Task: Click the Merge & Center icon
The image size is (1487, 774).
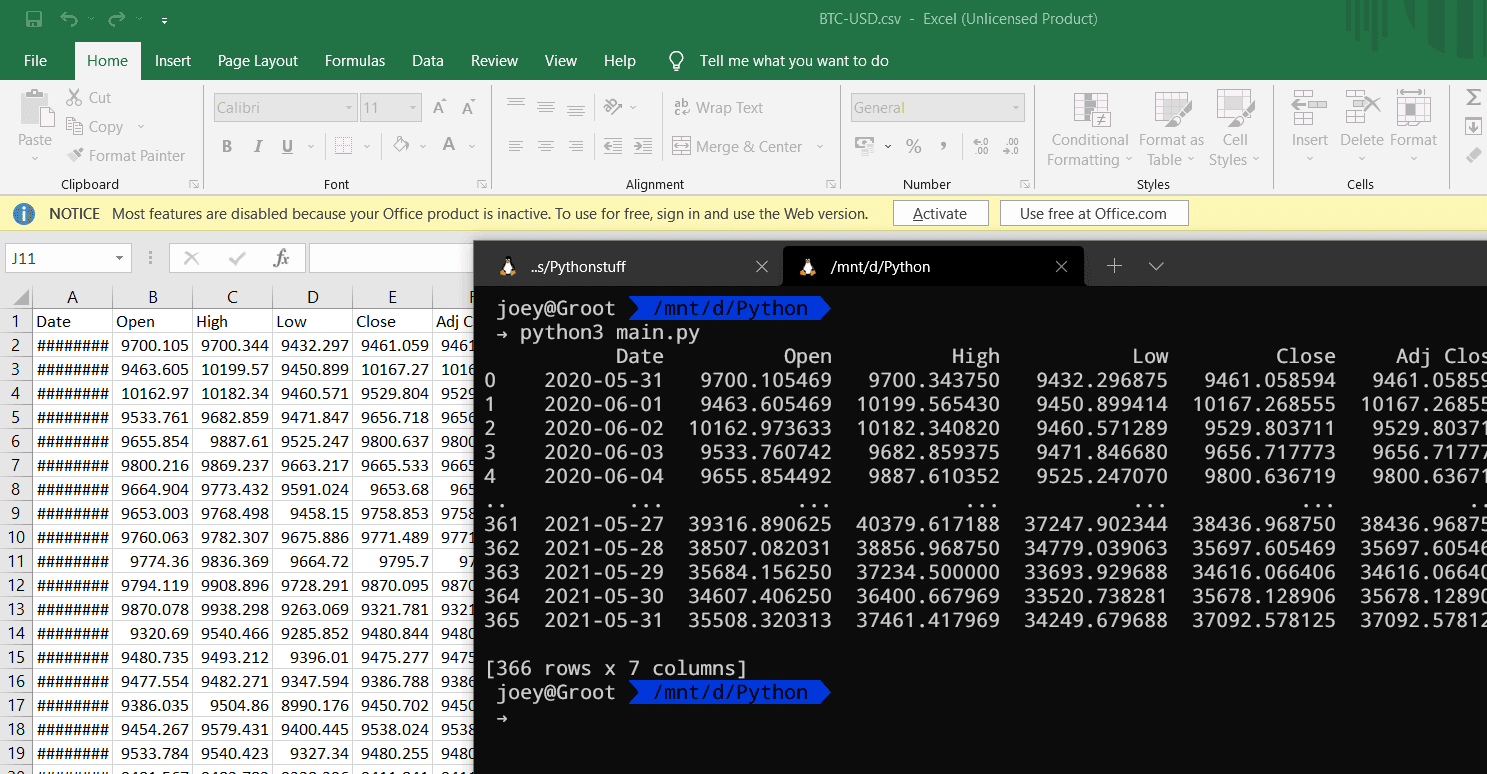Action: pyautogui.click(x=682, y=146)
